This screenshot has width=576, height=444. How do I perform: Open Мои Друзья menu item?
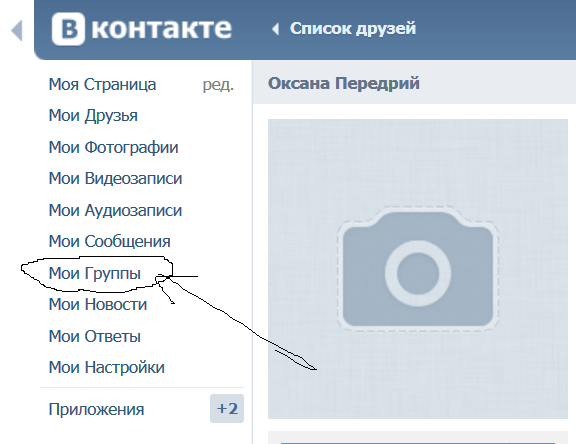(93, 116)
